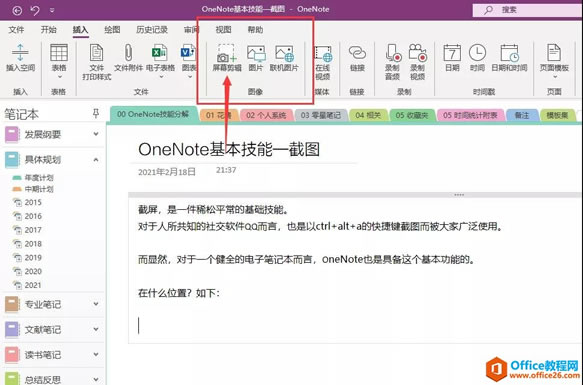
Task: Open the 视图 ribbon tab
Action: point(223,30)
